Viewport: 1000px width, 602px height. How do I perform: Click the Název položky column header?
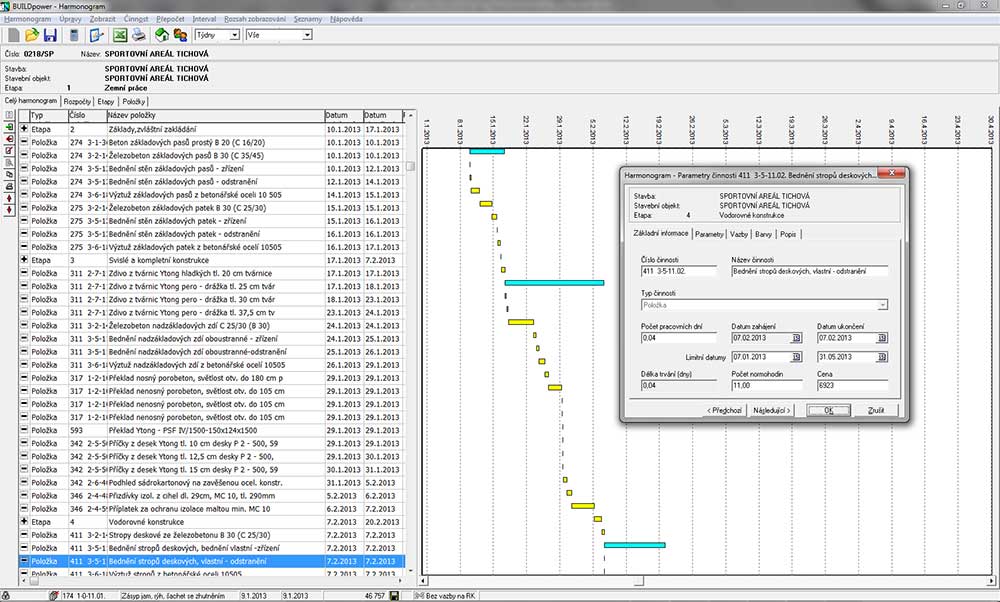pyautogui.click(x=216, y=115)
